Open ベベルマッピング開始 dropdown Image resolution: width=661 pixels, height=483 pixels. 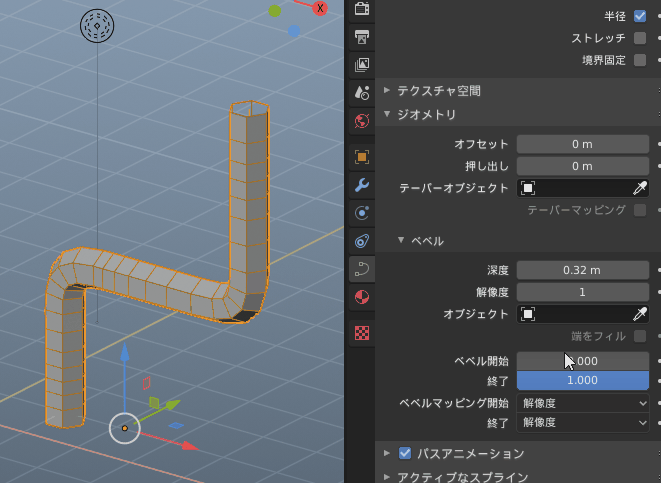point(583,403)
